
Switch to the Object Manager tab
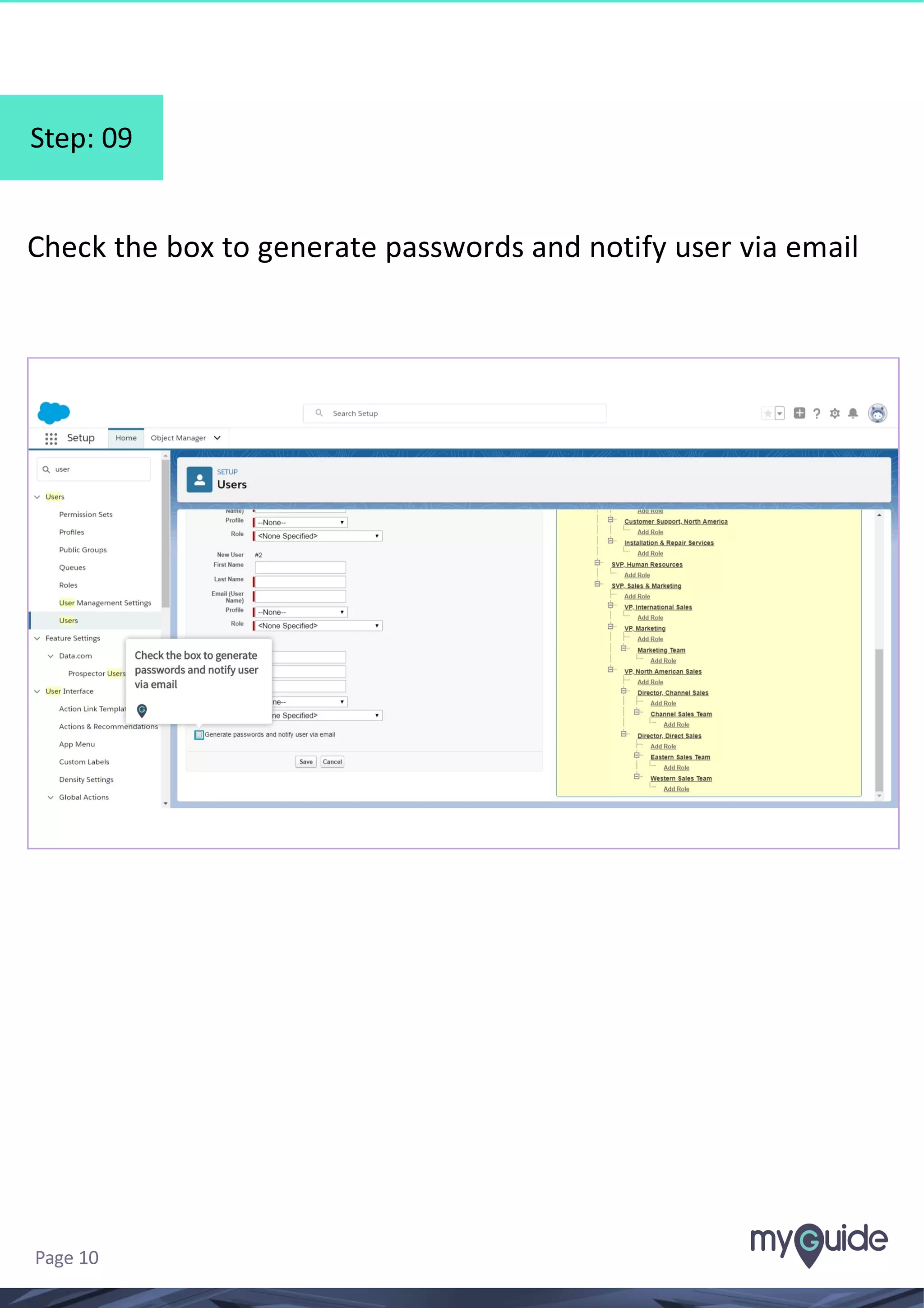(178, 438)
